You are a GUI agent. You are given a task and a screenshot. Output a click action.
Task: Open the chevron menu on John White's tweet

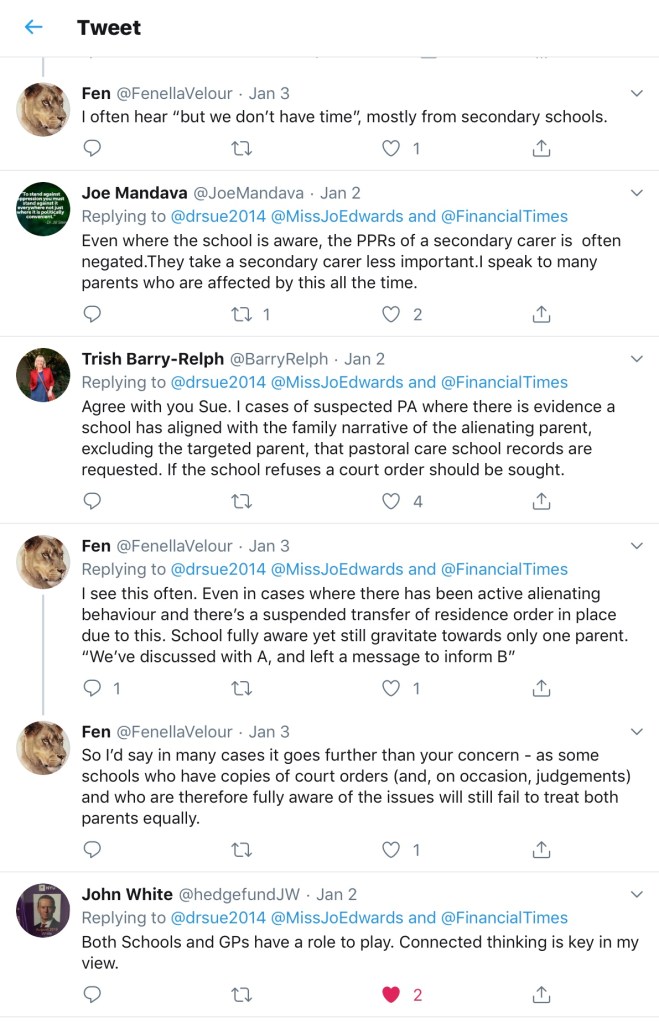pos(637,894)
